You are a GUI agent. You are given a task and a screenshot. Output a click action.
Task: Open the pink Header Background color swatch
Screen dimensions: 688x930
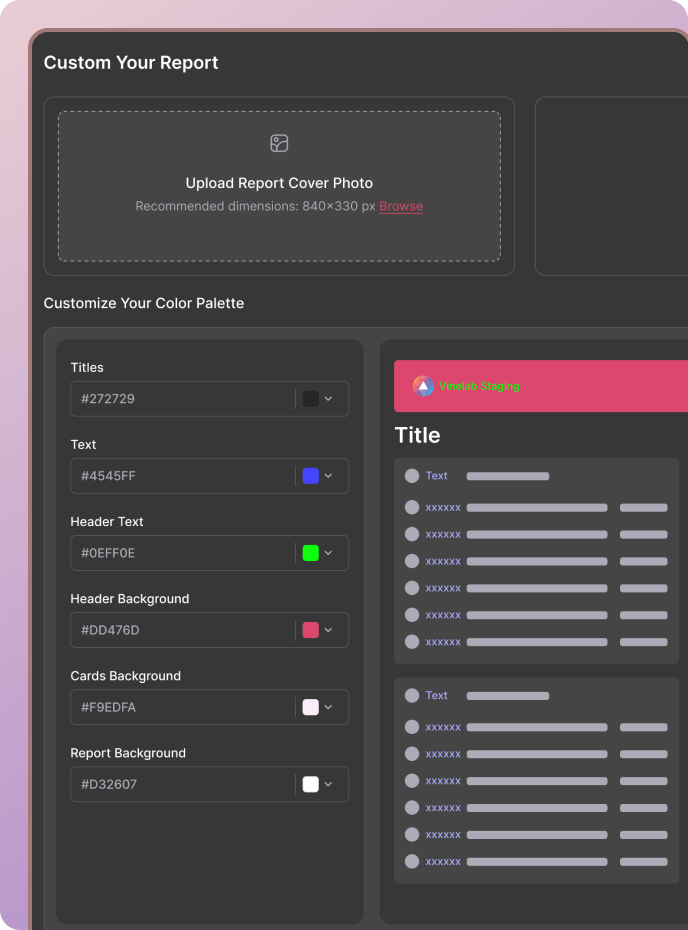(x=311, y=630)
